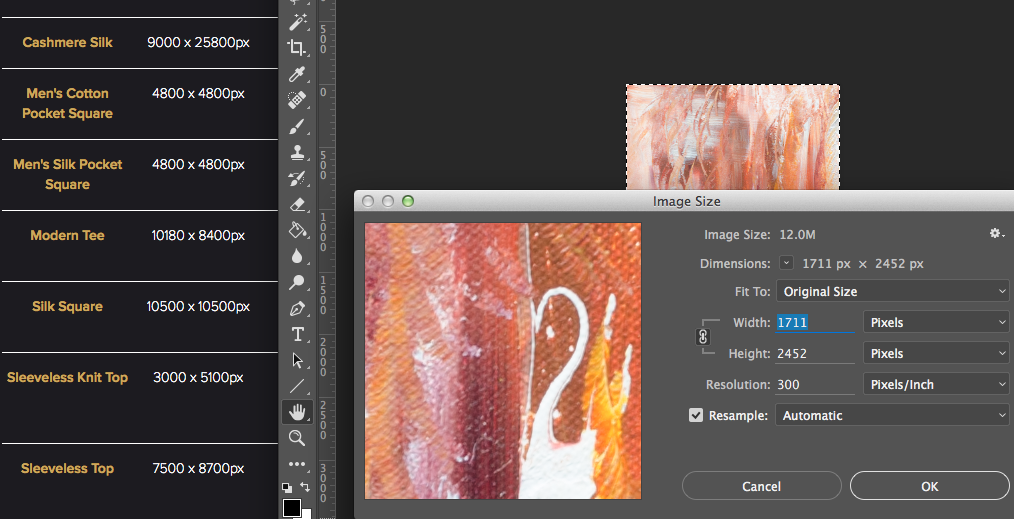Open the Dimensions units chevron dropdown

(x=786, y=263)
